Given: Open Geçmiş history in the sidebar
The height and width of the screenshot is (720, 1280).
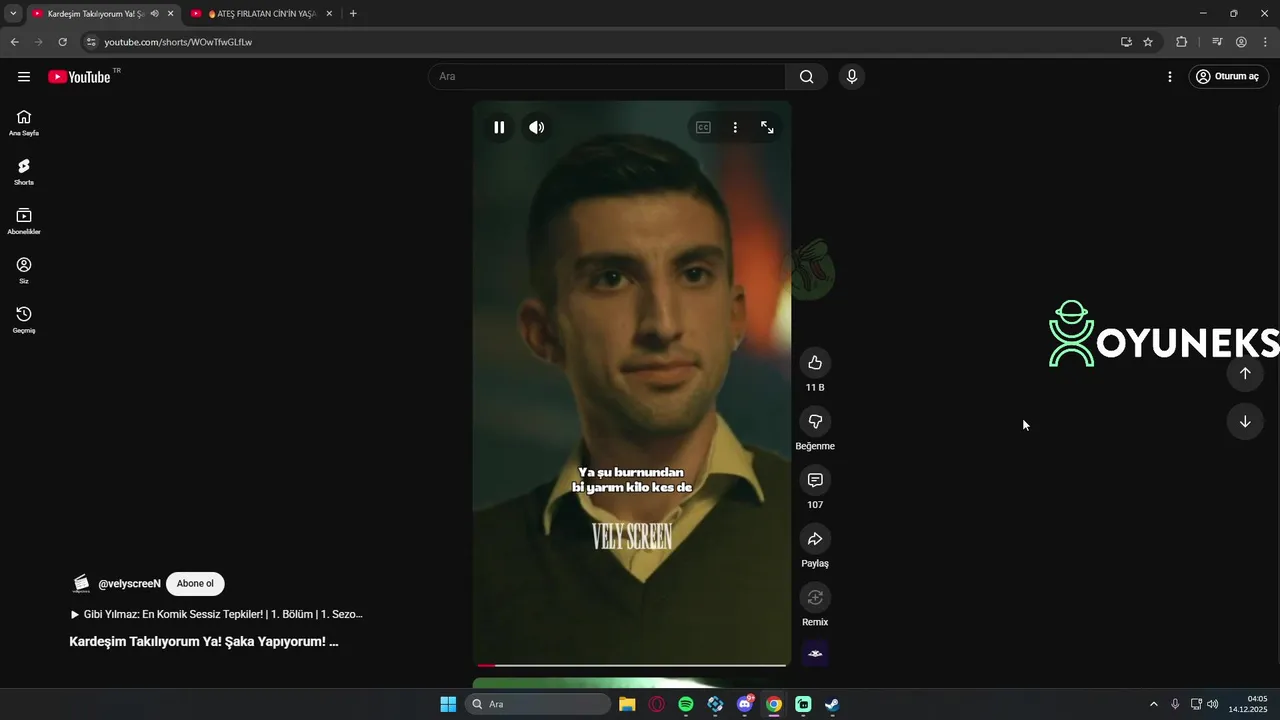Looking at the screenshot, I should (x=24, y=320).
